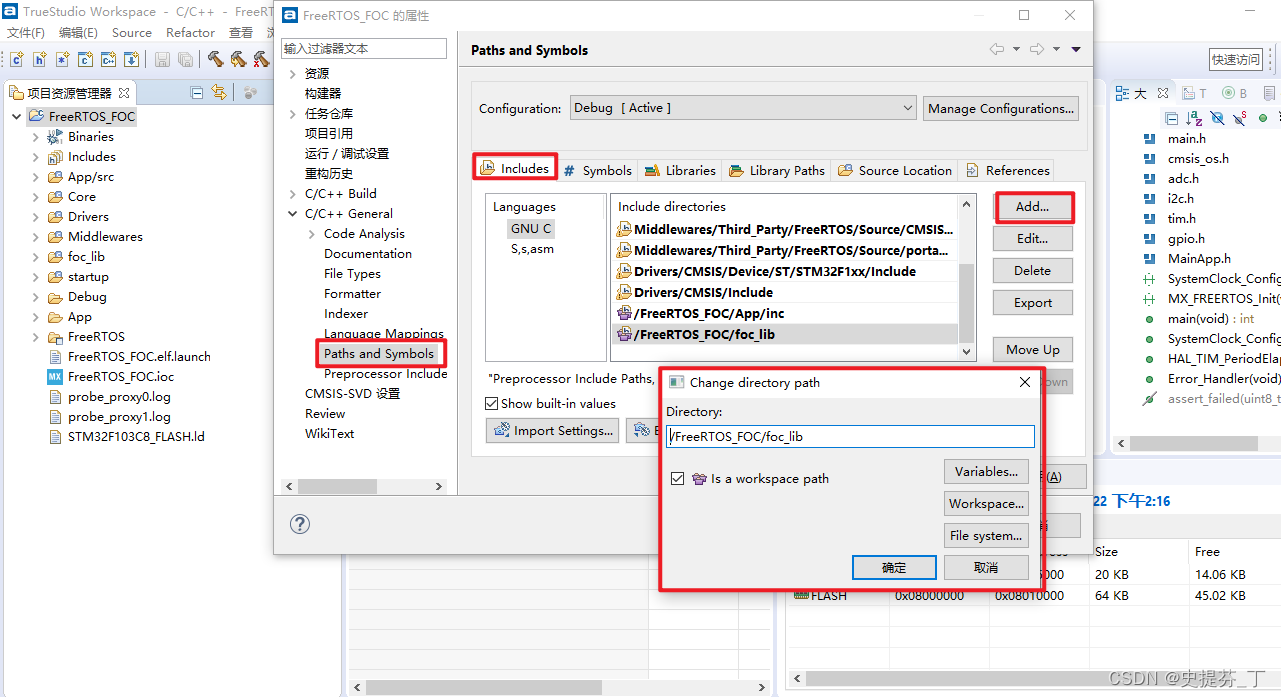The height and width of the screenshot is (697, 1281).
Task: Switch to the Symbols tab
Action: coord(598,170)
